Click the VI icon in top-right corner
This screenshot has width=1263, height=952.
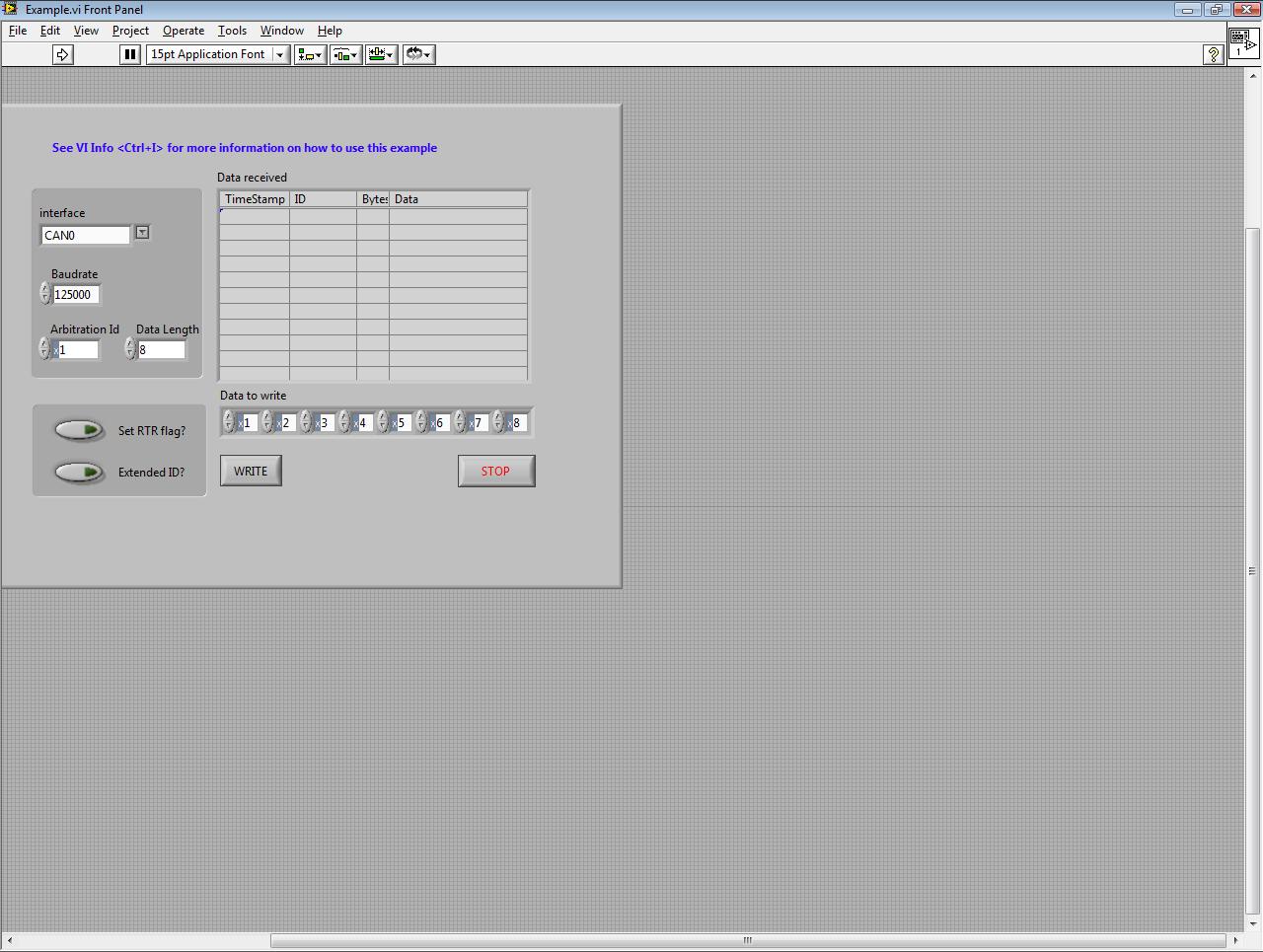1242,41
